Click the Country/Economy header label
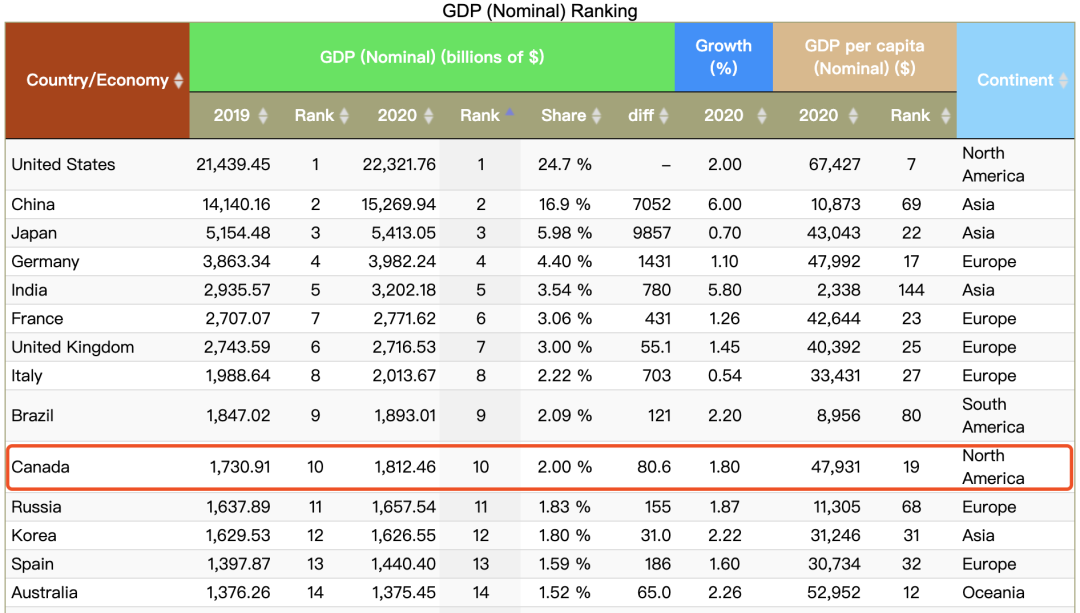The height and width of the screenshot is (613, 1080). [97, 81]
